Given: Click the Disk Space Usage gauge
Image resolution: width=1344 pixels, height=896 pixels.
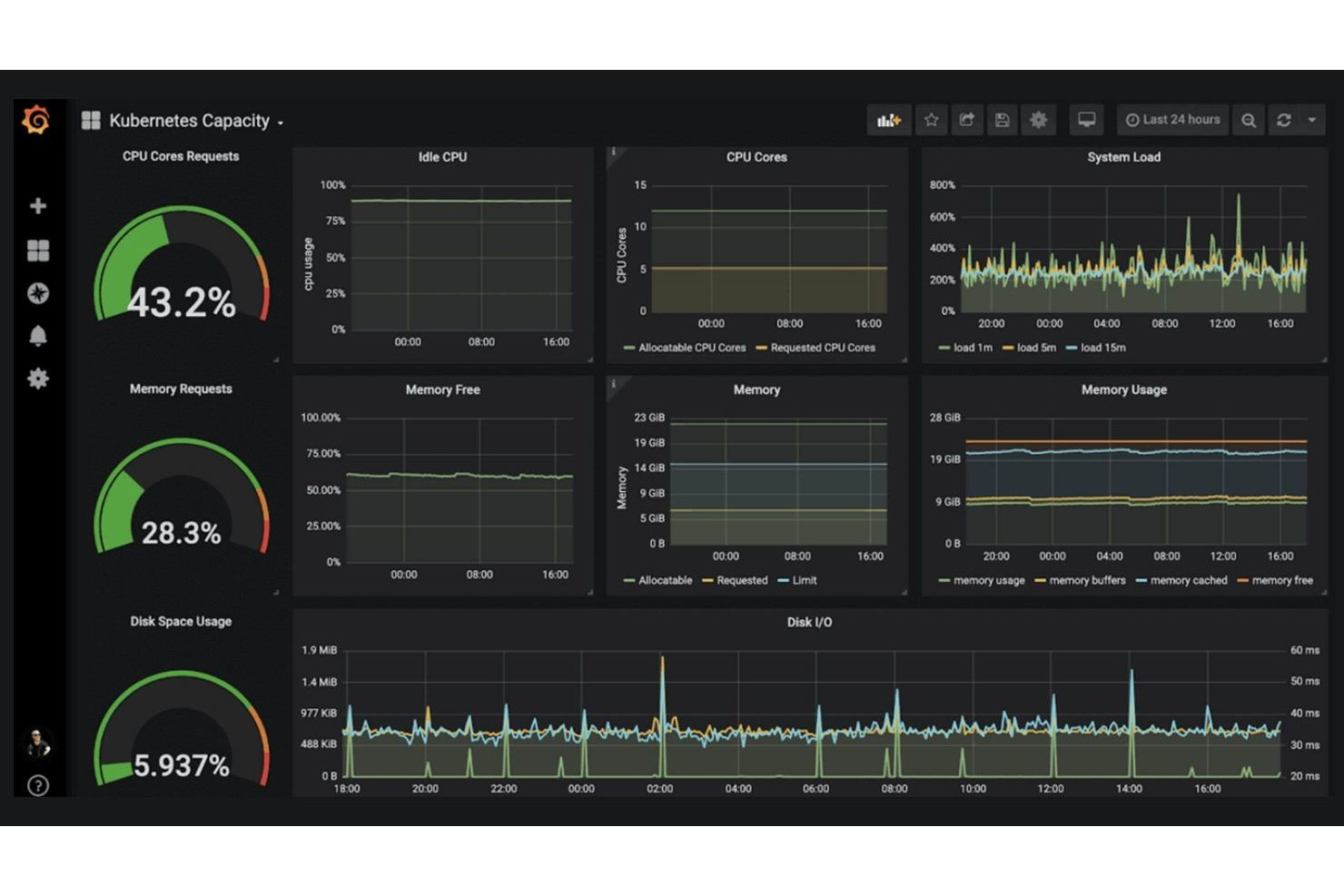Looking at the screenshot, I should (x=180, y=731).
